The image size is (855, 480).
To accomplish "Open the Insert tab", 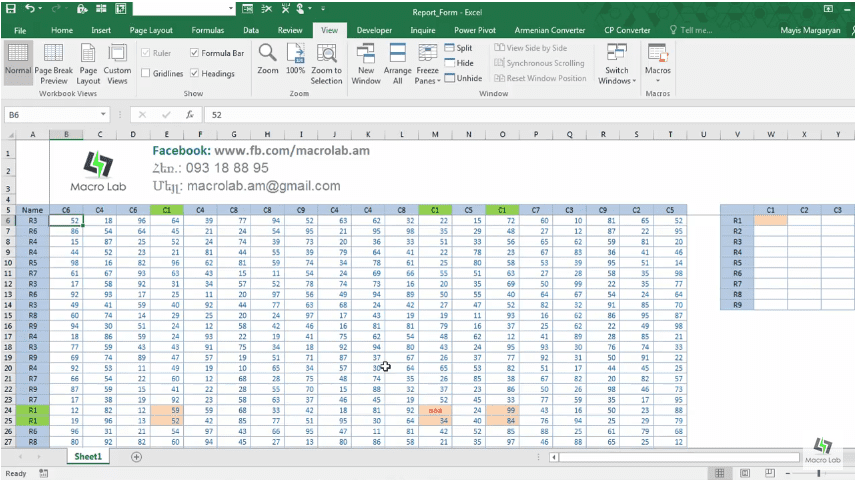I will pyautogui.click(x=101, y=30).
